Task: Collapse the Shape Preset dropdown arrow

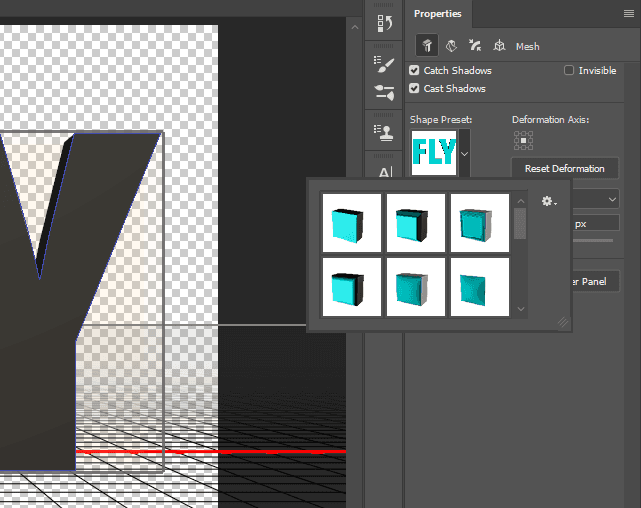Action: (464, 154)
